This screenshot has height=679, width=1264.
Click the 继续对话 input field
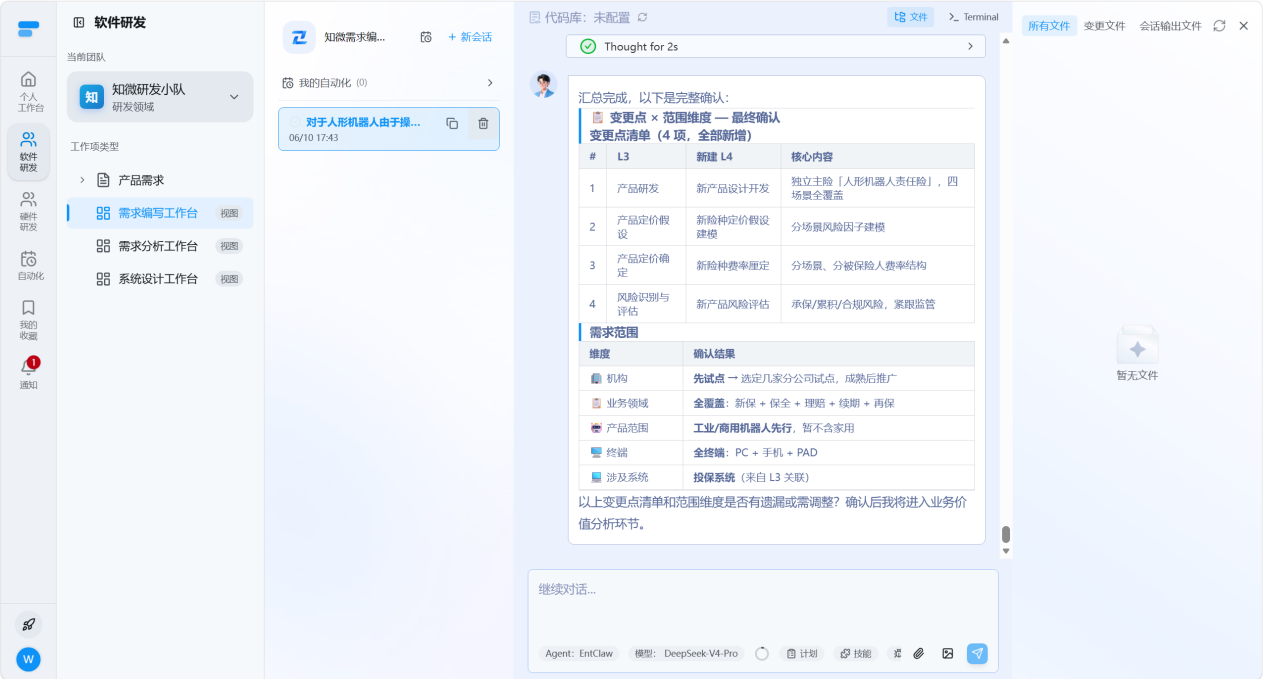click(x=763, y=604)
